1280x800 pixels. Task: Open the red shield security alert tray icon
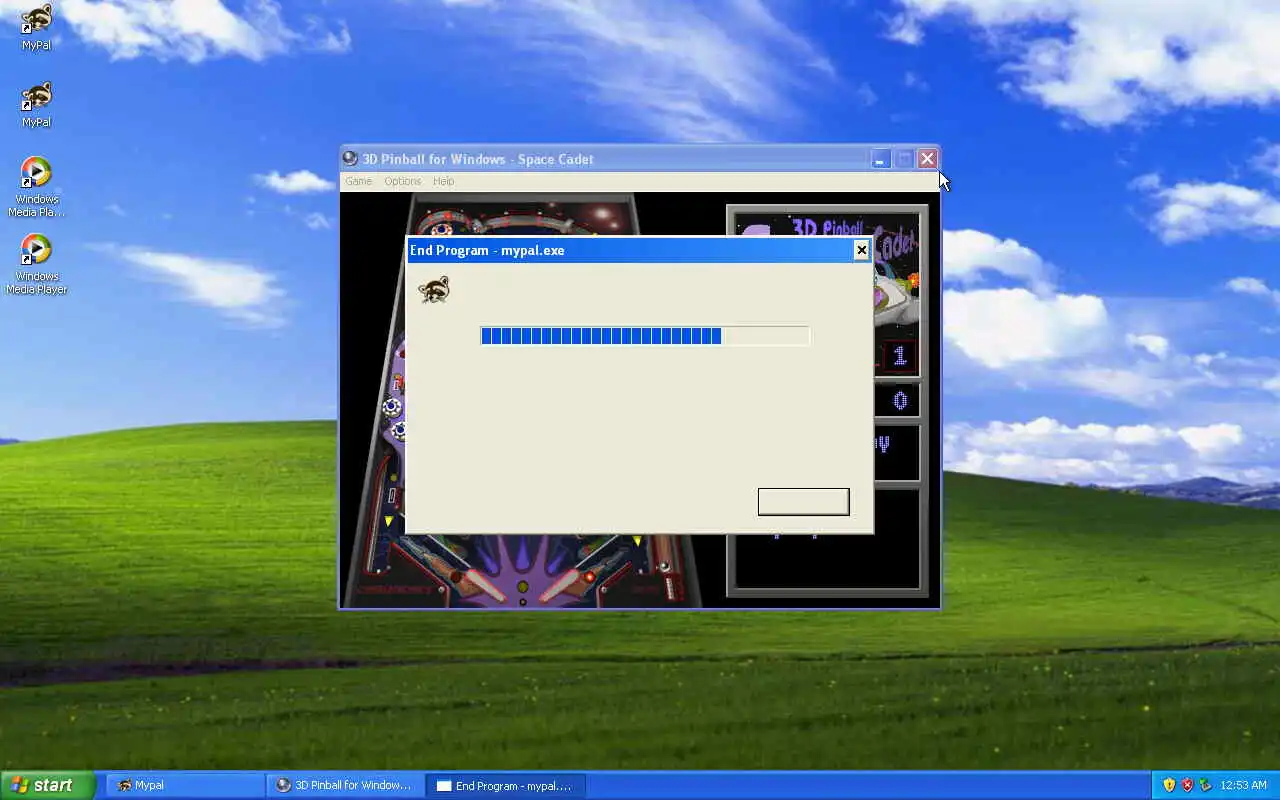[x=1187, y=785]
